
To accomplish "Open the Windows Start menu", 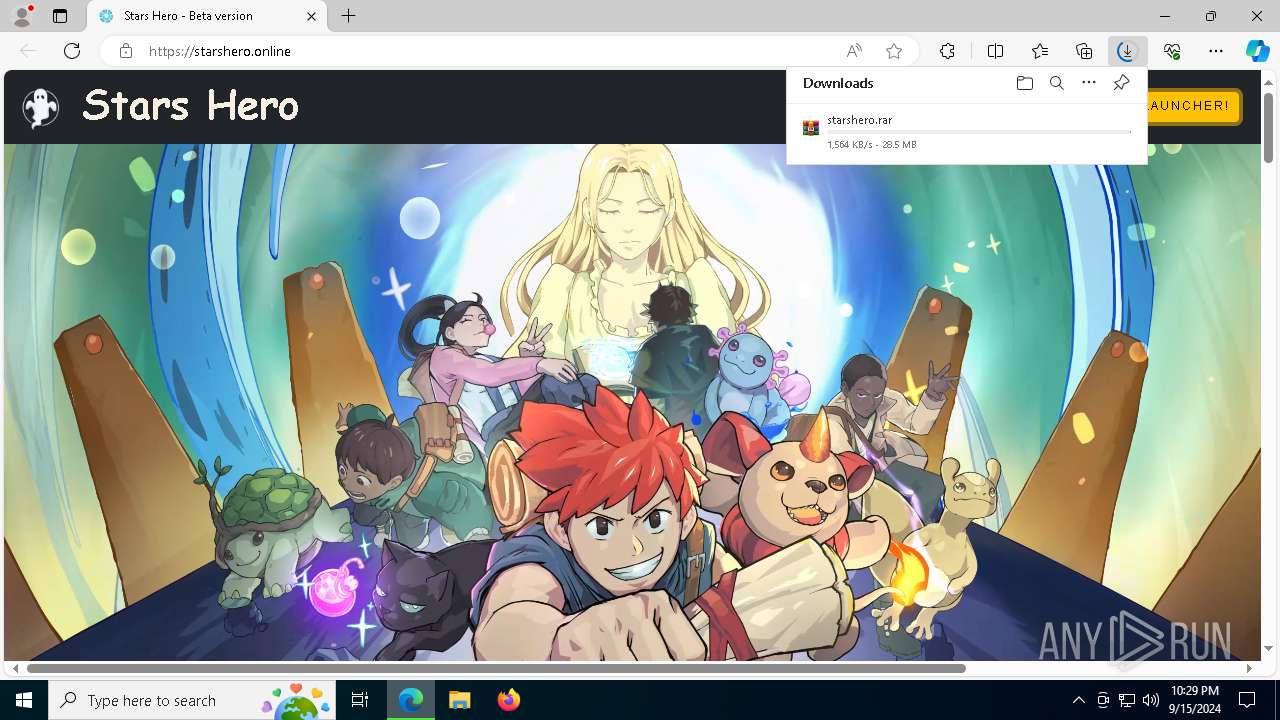I will pyautogui.click(x=24, y=700).
